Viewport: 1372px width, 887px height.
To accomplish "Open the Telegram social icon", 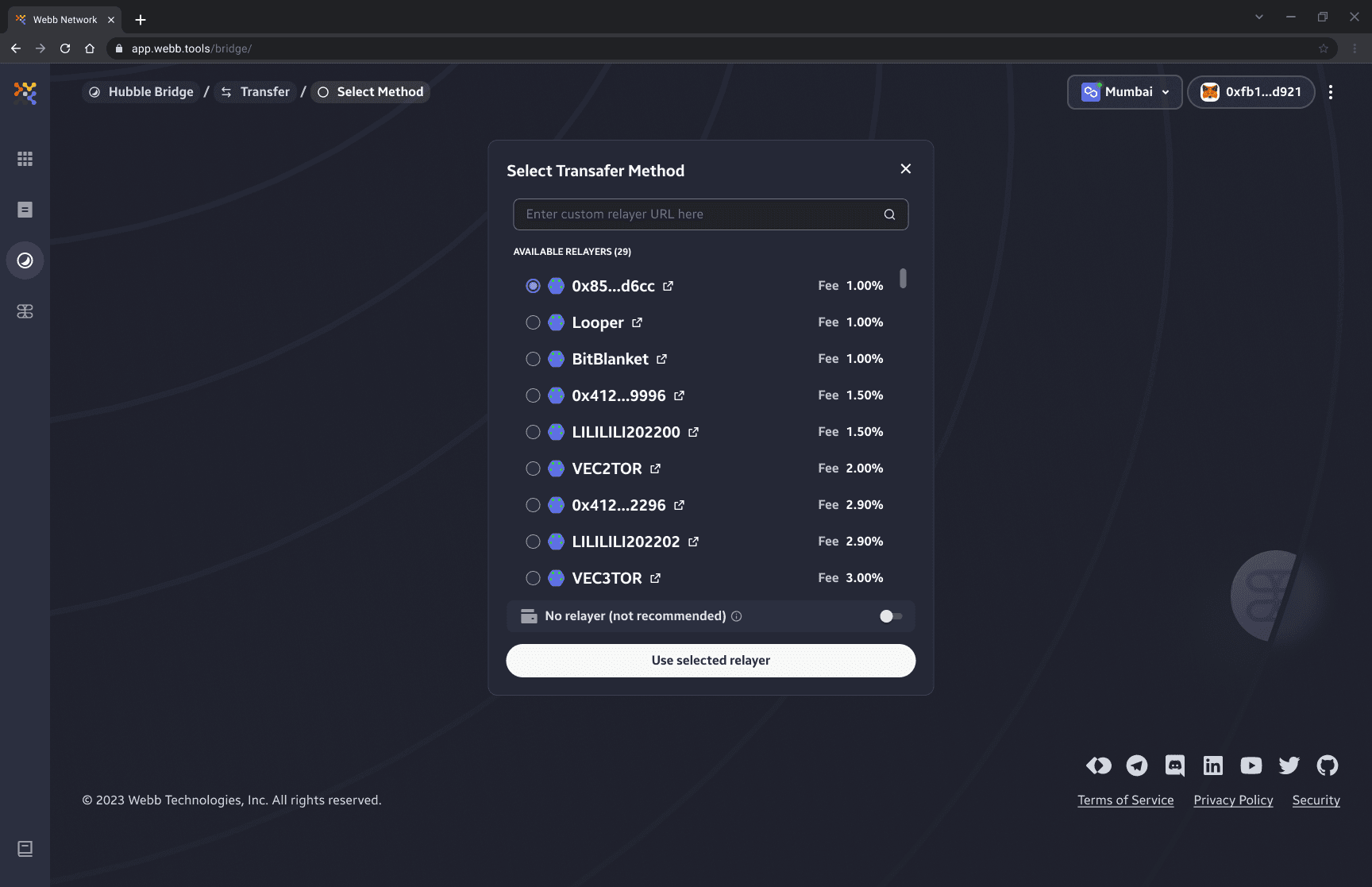I will click(1137, 766).
